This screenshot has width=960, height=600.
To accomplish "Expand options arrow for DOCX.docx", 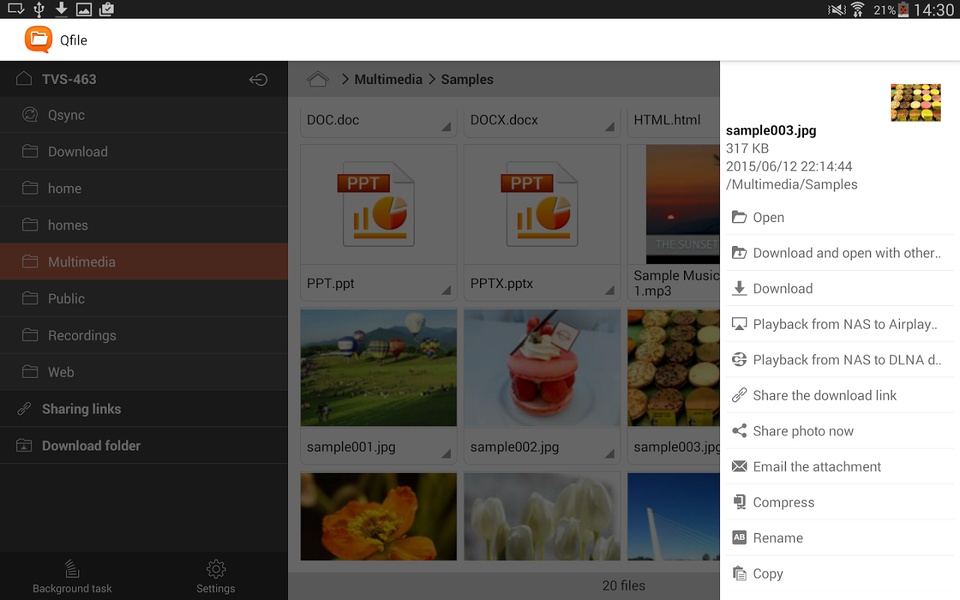I will coord(610,127).
